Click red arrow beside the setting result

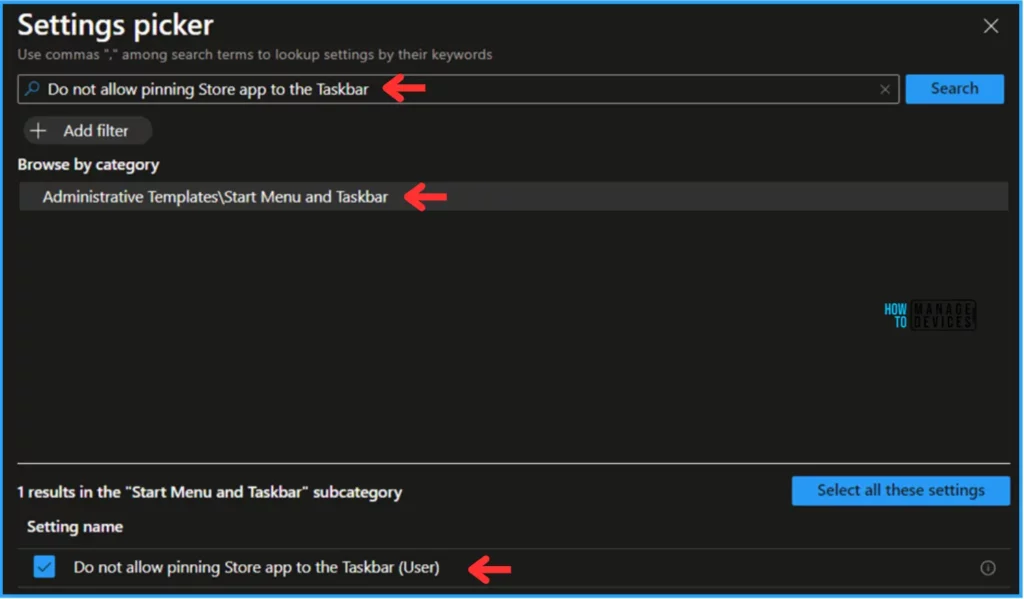490,569
